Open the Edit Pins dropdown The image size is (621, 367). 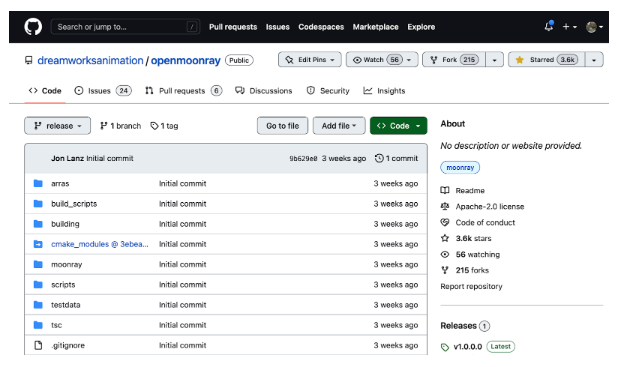point(310,60)
